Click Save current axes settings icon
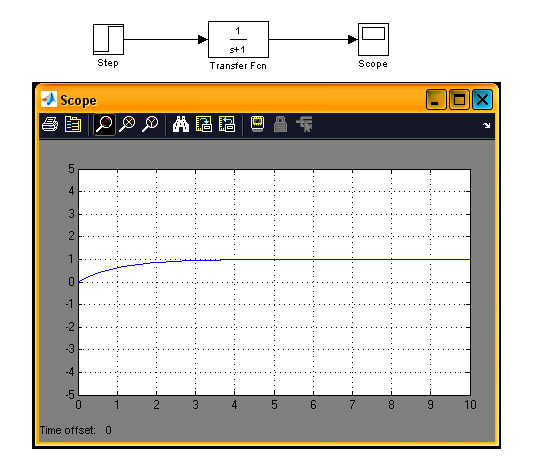Image resolution: width=536 pixels, height=461 pixels. click(x=204, y=124)
